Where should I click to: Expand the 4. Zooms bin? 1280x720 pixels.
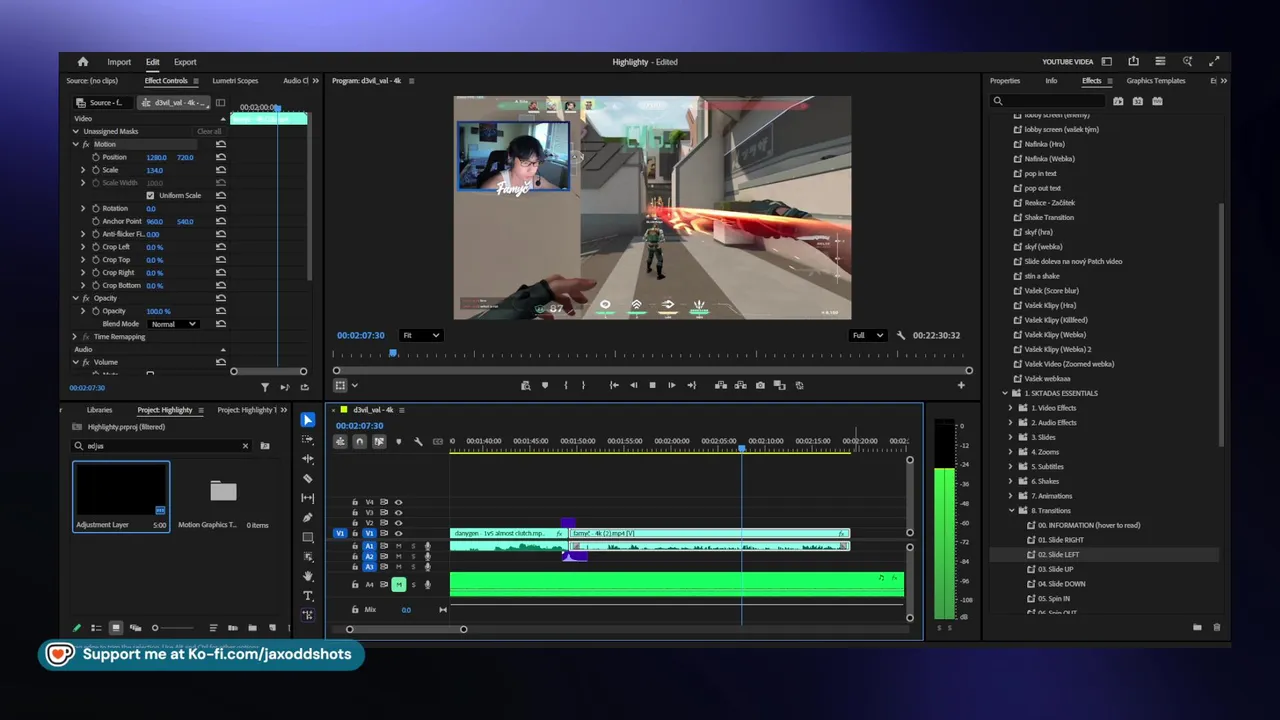click(1011, 452)
